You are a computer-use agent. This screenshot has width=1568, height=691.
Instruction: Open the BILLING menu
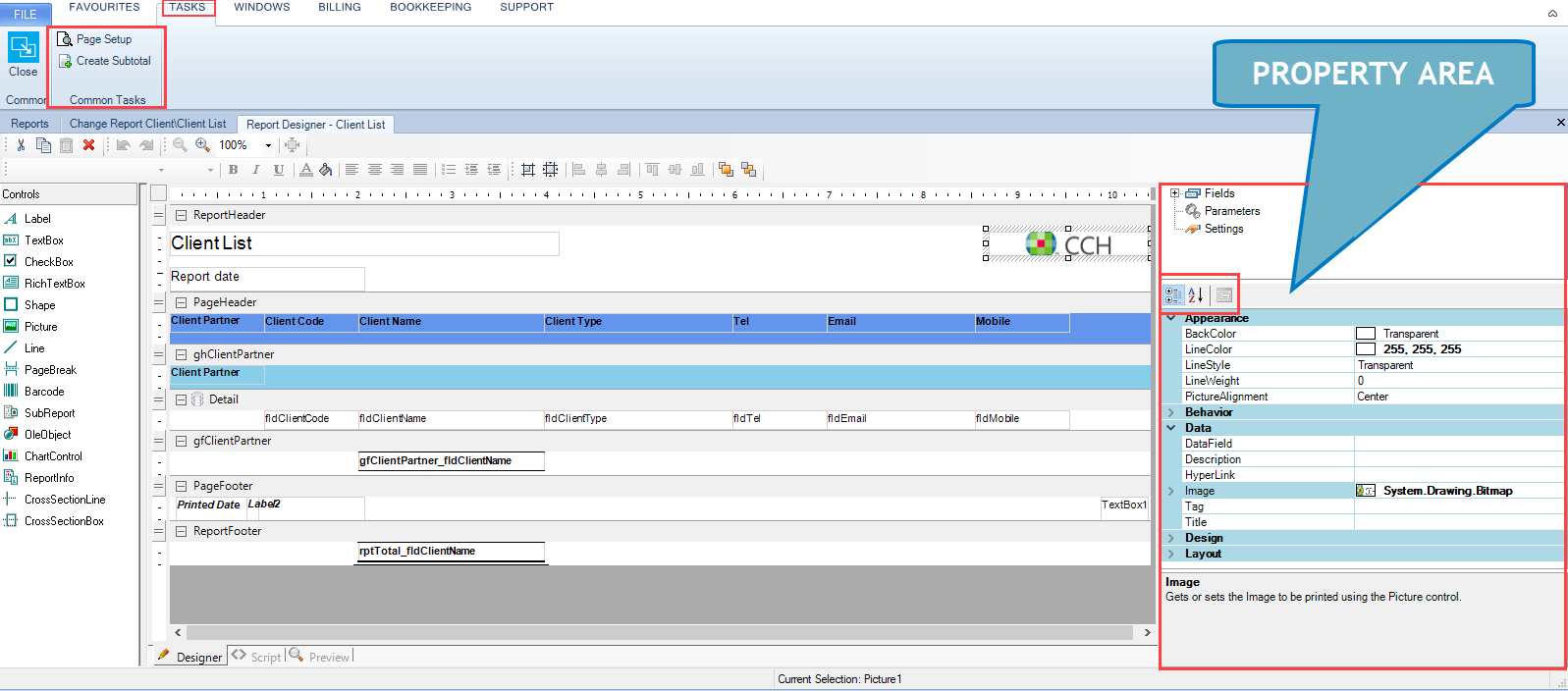pyautogui.click(x=340, y=7)
